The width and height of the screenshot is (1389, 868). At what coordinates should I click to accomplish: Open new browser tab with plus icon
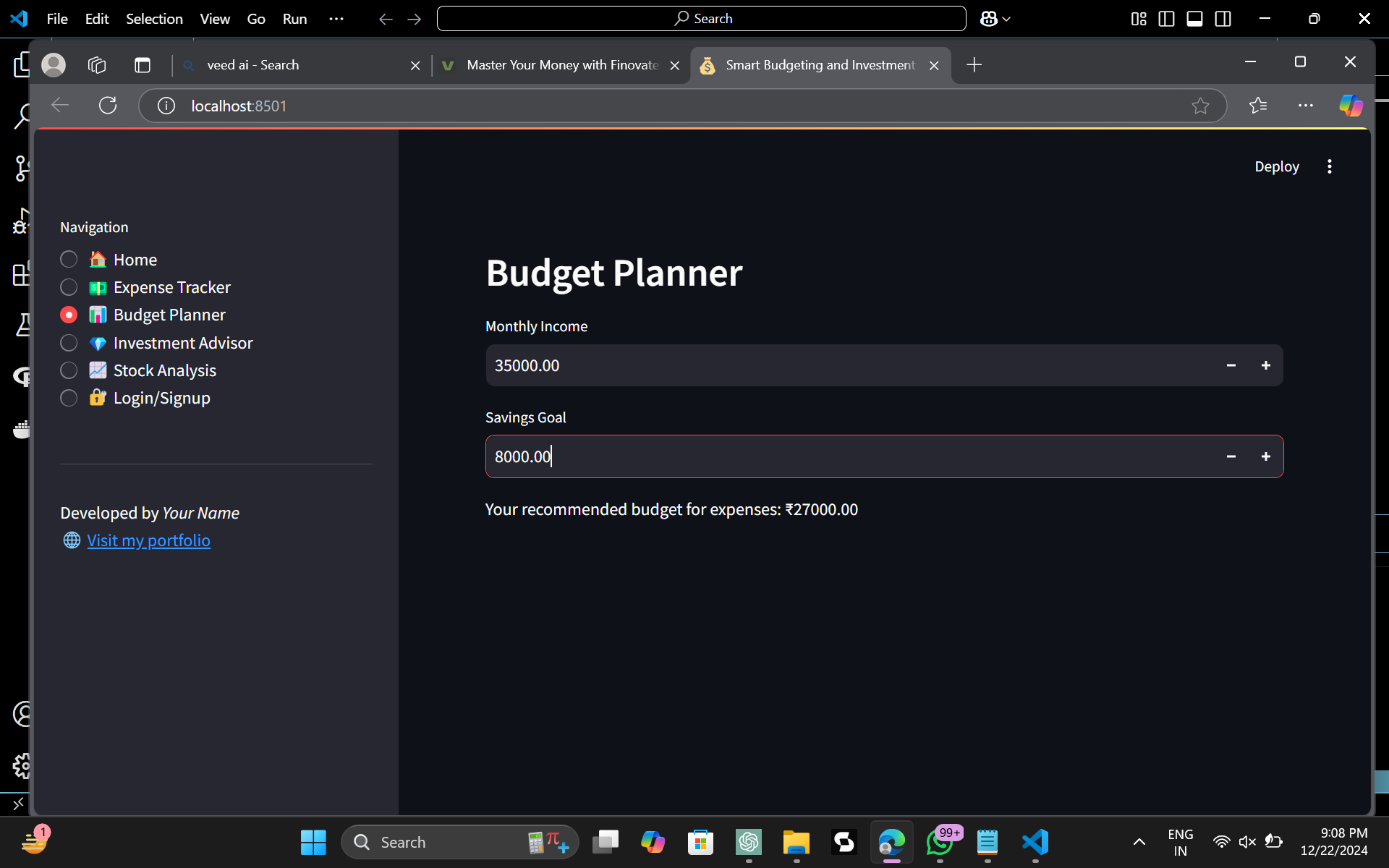[x=974, y=65]
